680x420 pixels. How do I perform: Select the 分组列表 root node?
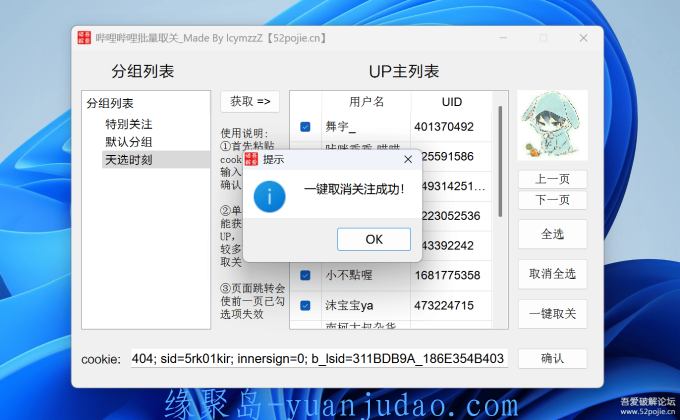pos(110,103)
